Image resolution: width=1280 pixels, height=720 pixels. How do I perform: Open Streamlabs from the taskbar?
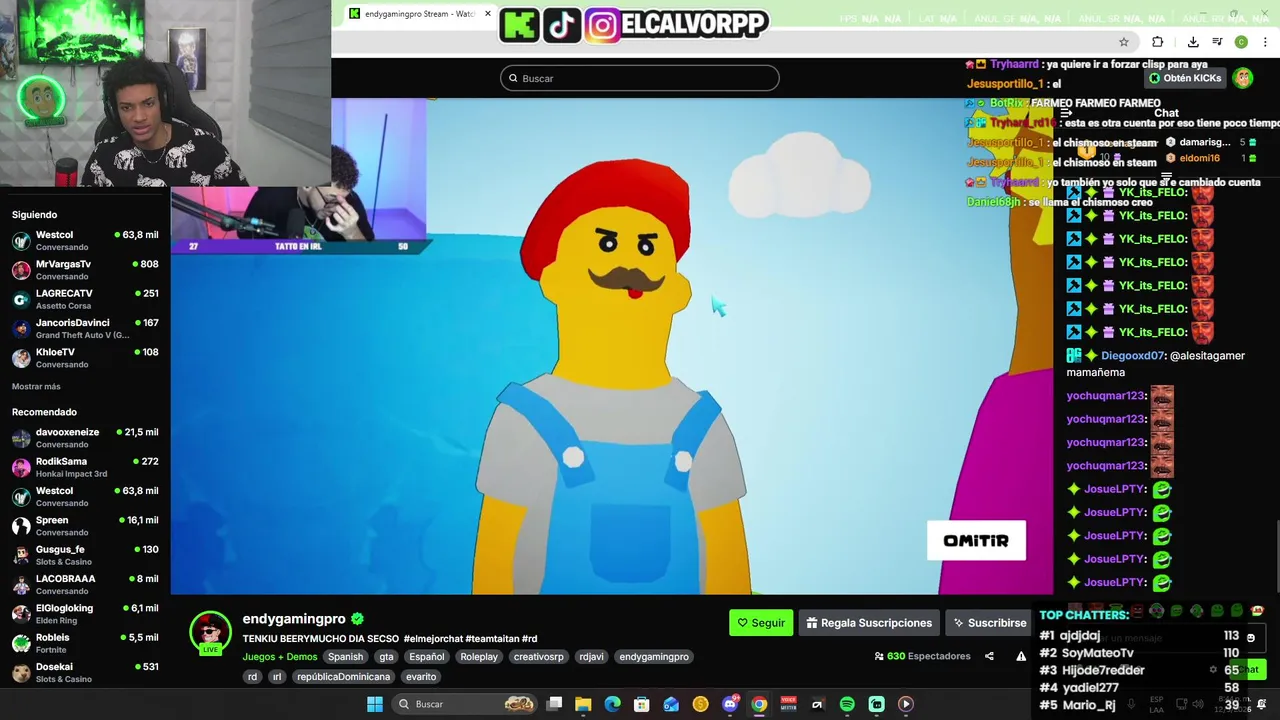(876, 704)
